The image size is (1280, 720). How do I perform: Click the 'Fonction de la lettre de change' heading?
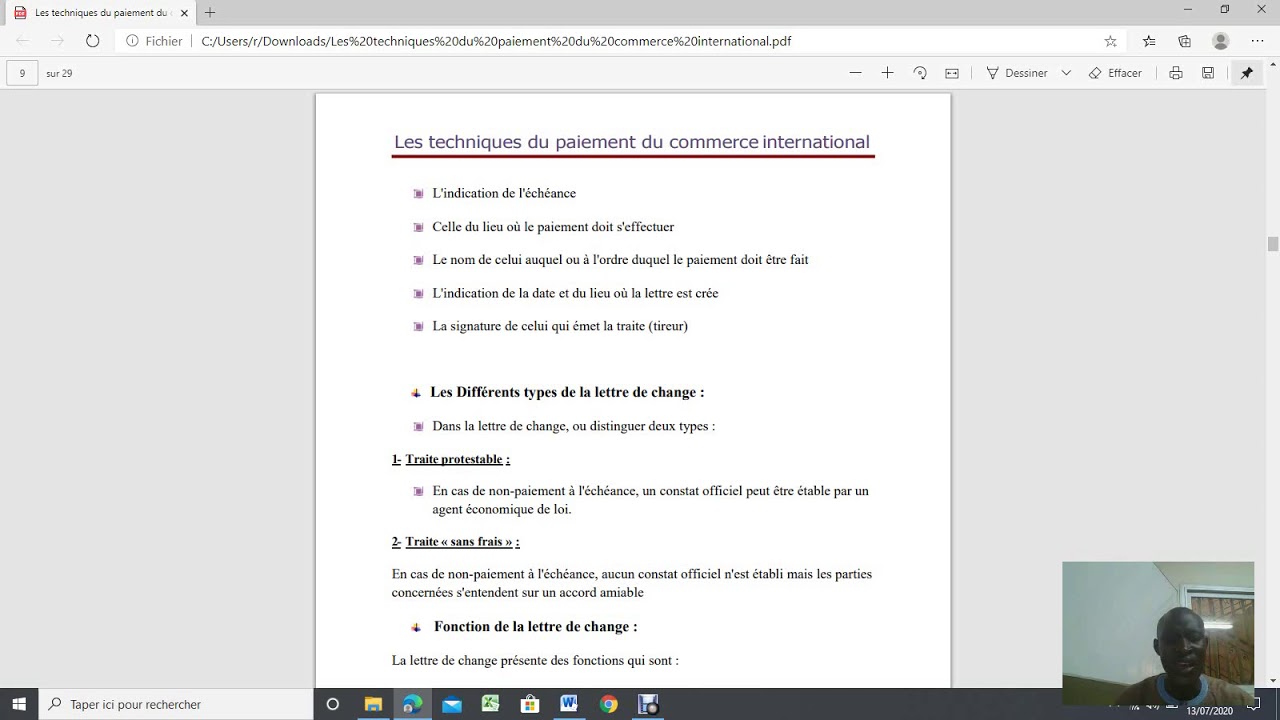click(x=535, y=626)
